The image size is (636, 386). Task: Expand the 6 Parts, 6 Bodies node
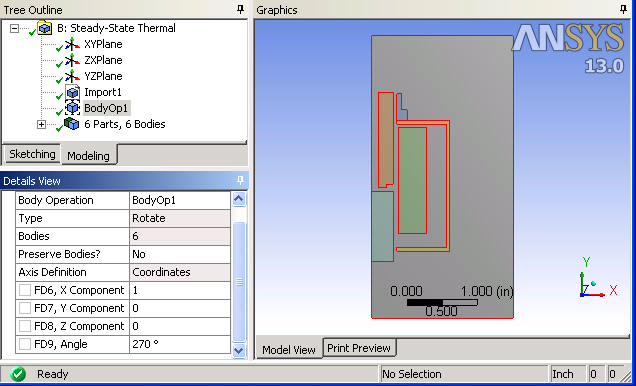pyautogui.click(x=41, y=124)
